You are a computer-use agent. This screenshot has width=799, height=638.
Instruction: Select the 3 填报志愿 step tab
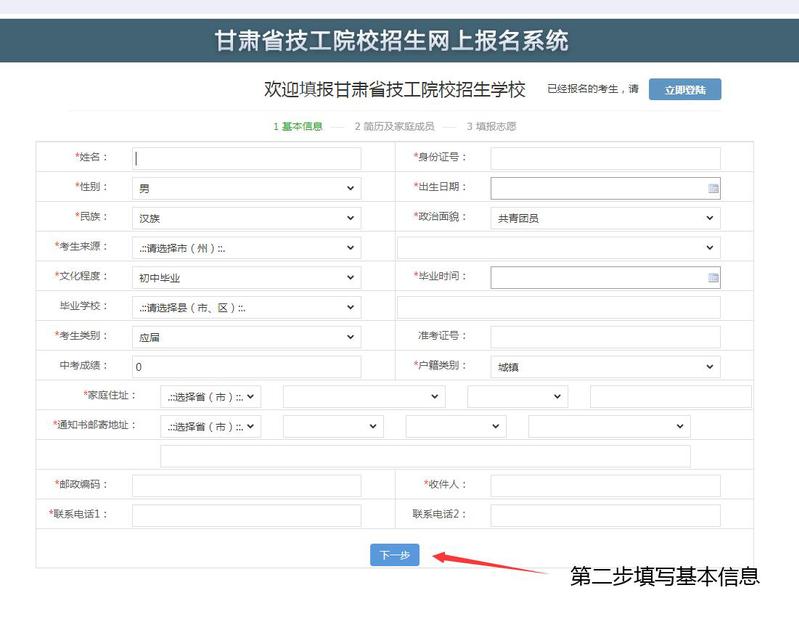point(491,126)
